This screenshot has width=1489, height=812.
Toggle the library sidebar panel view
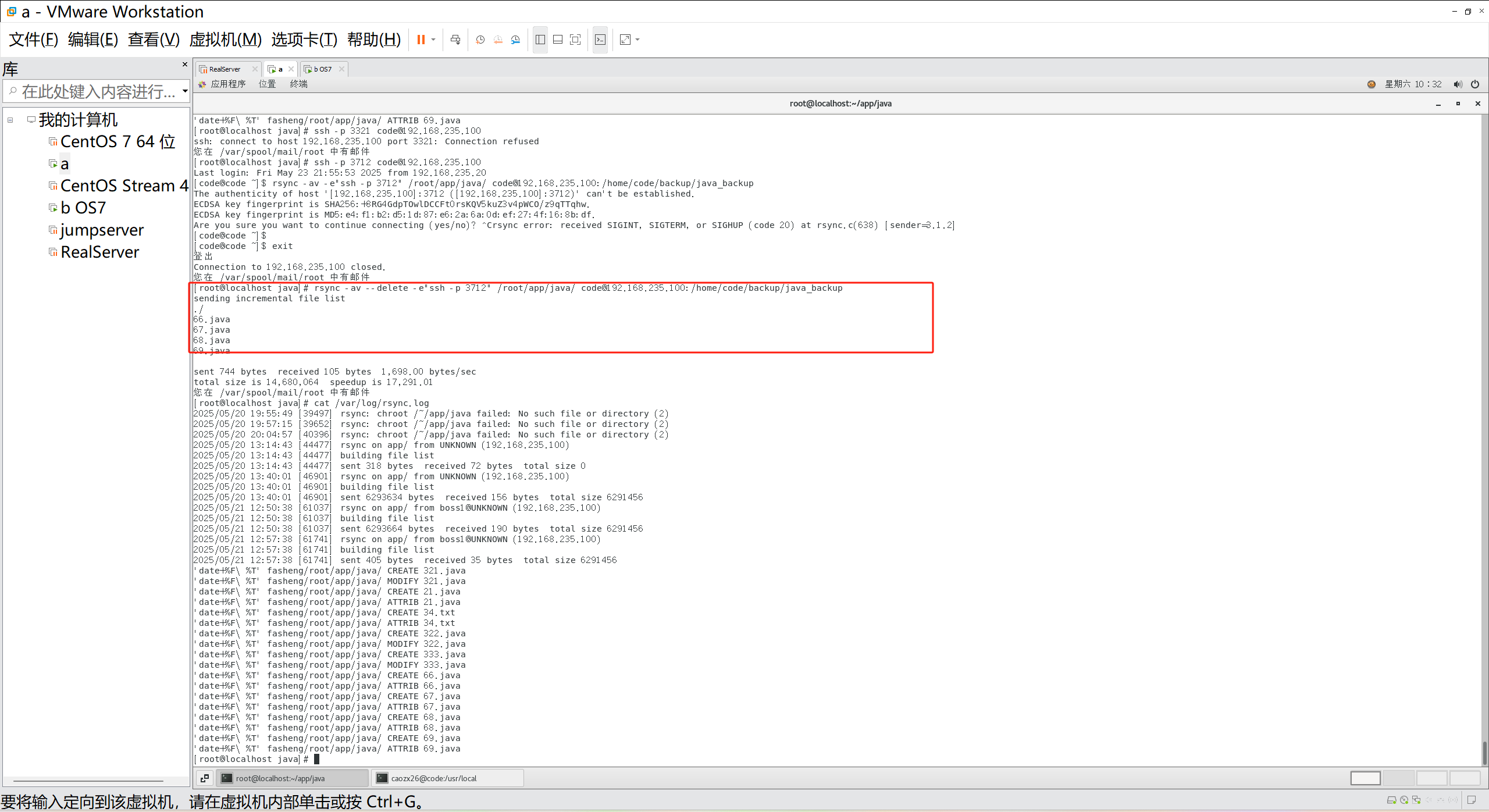[540, 40]
